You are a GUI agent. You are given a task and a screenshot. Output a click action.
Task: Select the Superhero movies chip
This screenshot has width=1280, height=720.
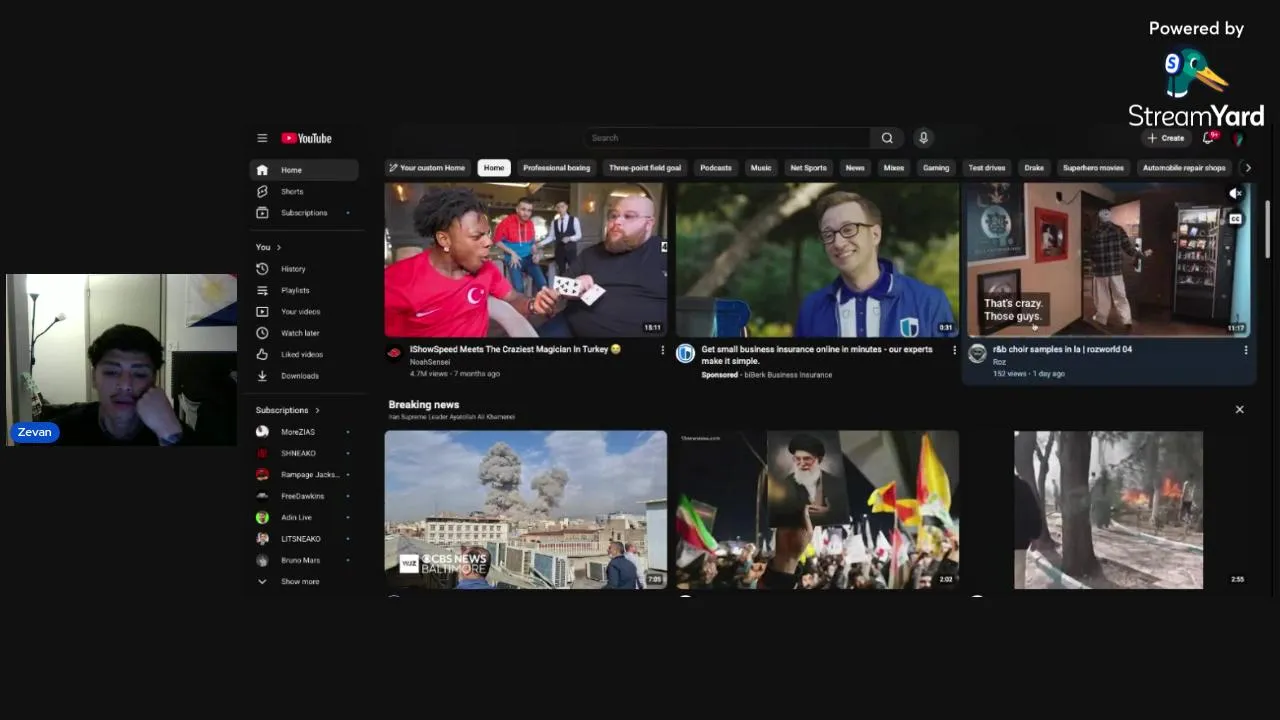(x=1093, y=168)
